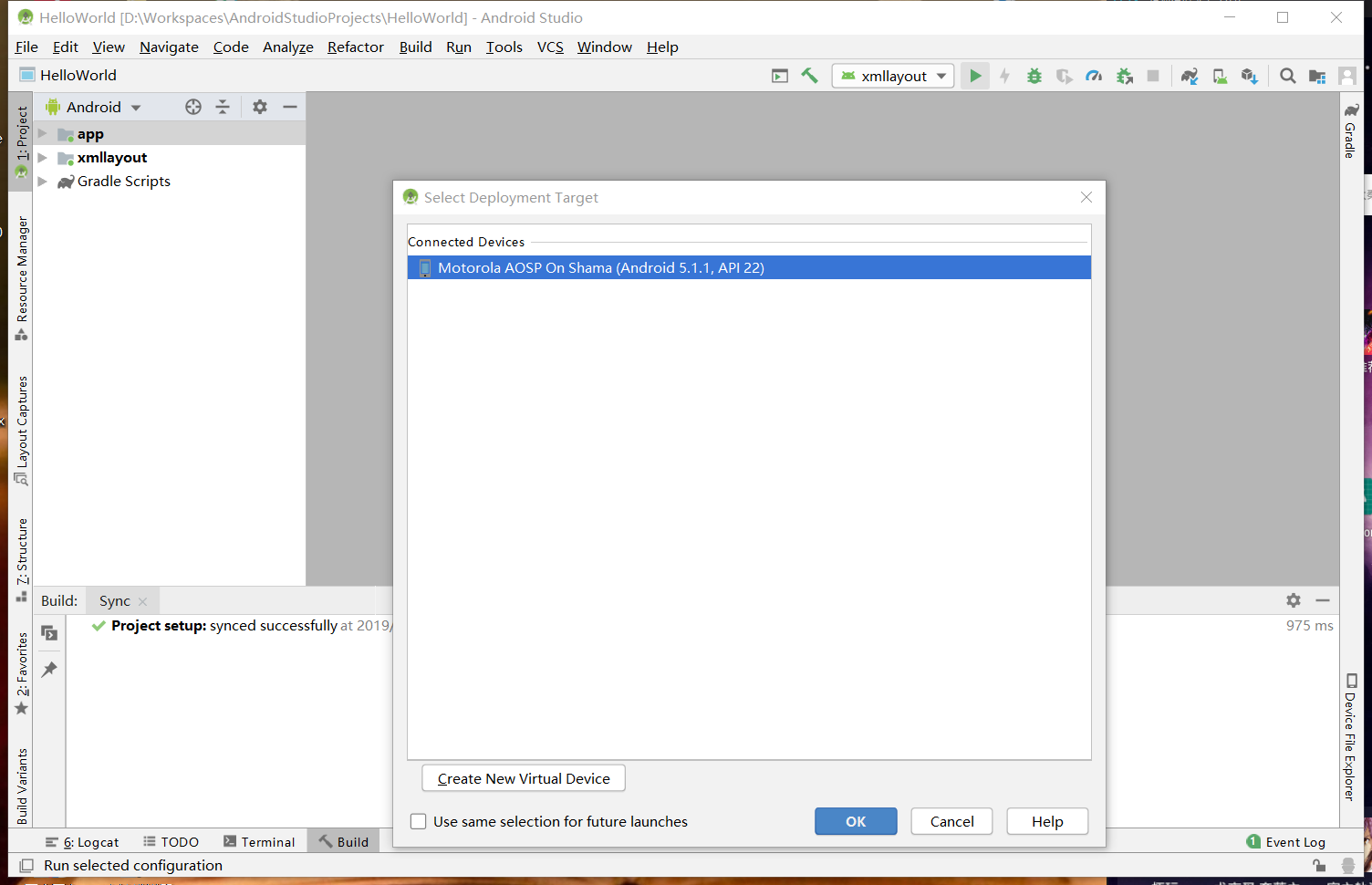Open the Analyze menu

coord(288,47)
